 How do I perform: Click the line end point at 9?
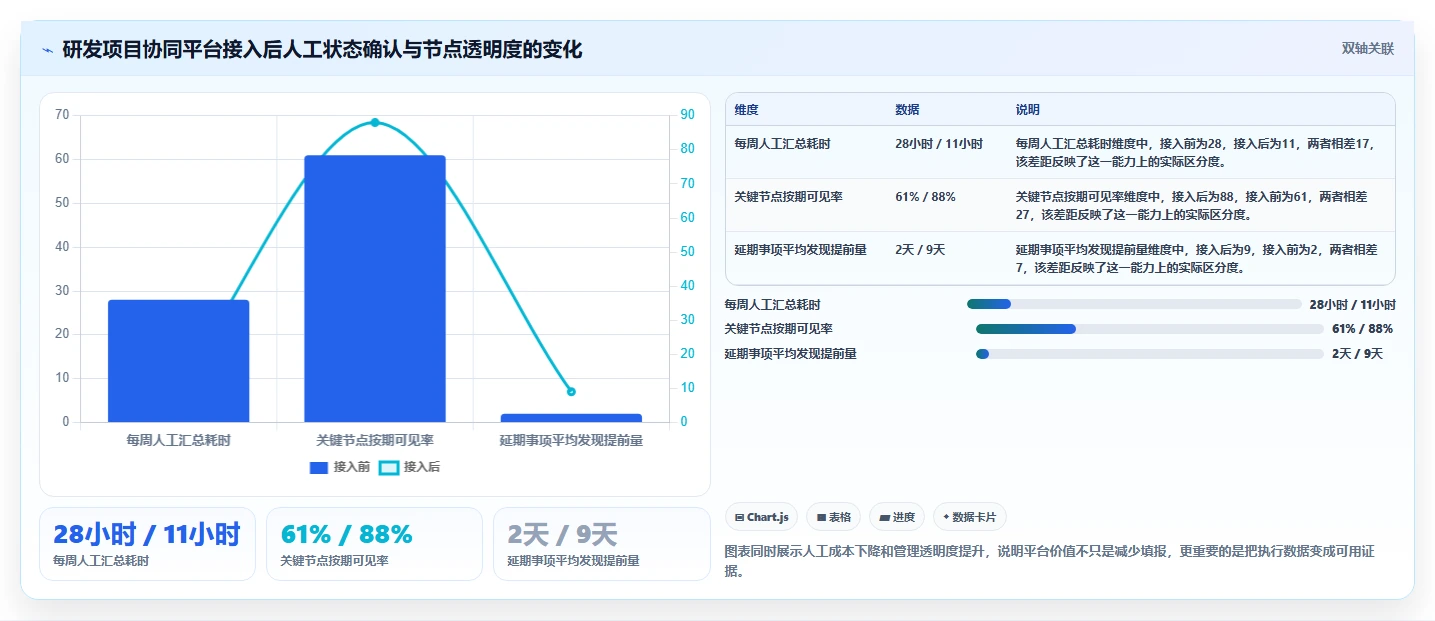pos(571,392)
